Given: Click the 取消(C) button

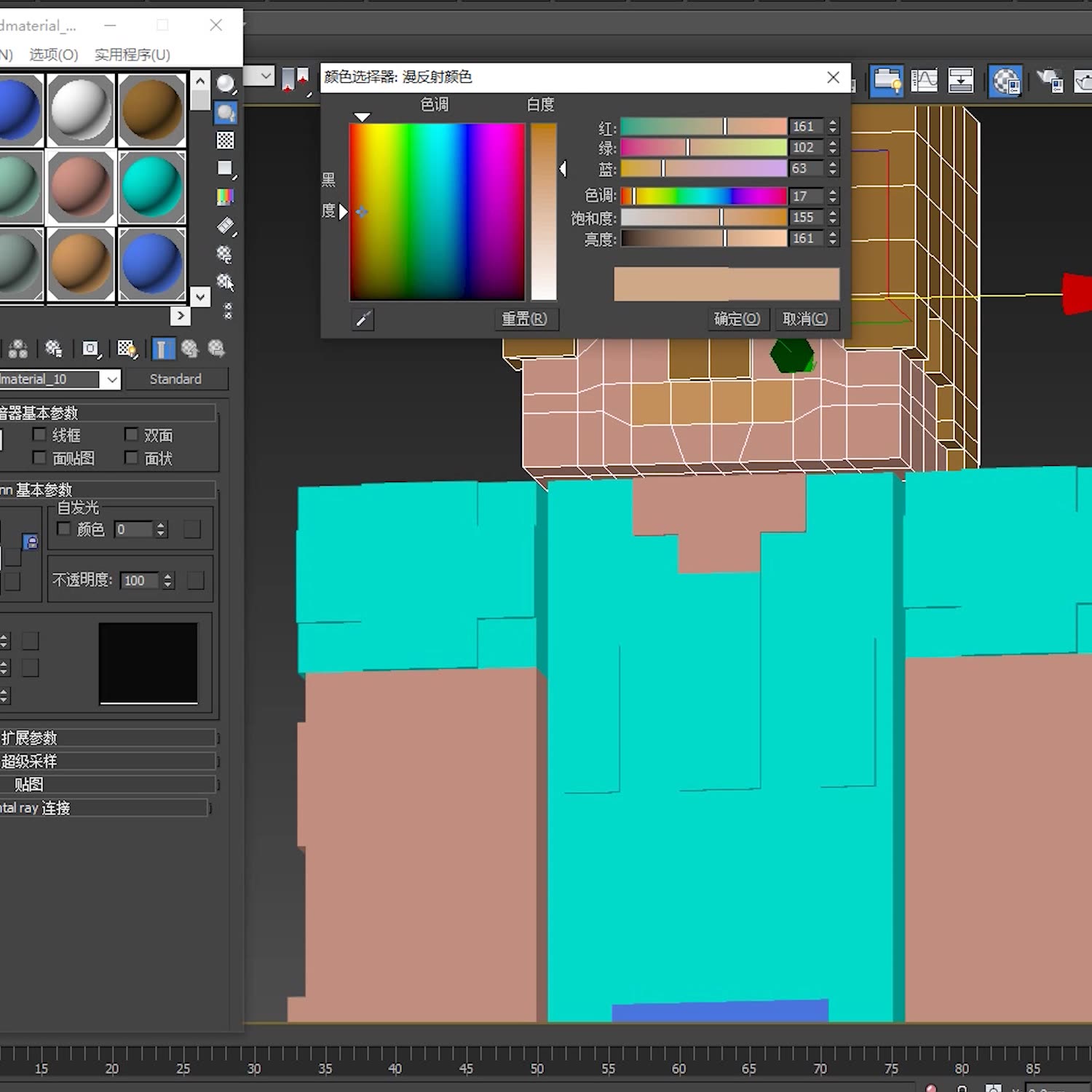Looking at the screenshot, I should (805, 319).
